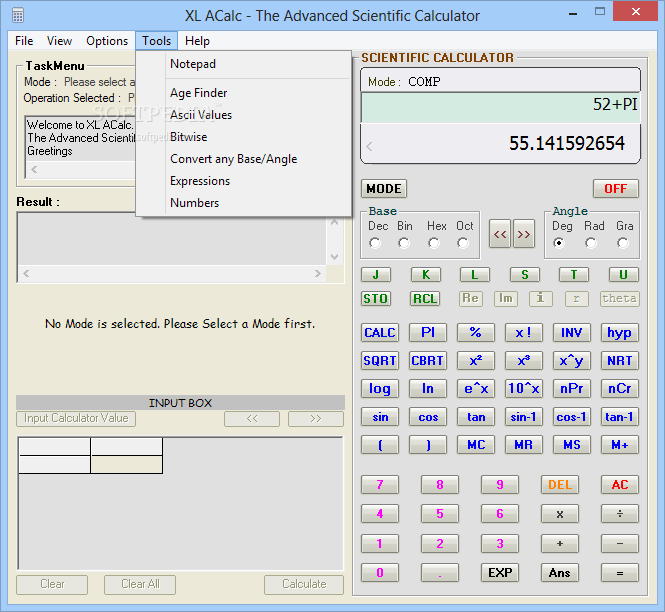Image resolution: width=665 pixels, height=612 pixels.
Task: Click the M+ memory add key
Action: [620, 445]
